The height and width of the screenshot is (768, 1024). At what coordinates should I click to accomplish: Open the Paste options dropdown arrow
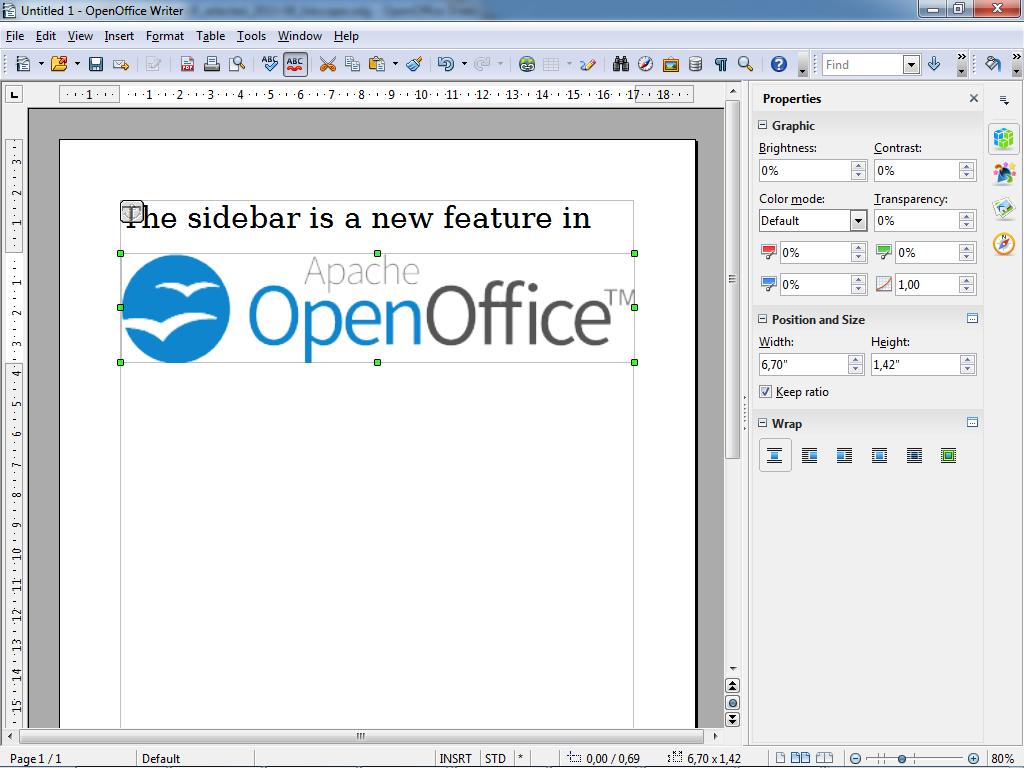pos(394,64)
